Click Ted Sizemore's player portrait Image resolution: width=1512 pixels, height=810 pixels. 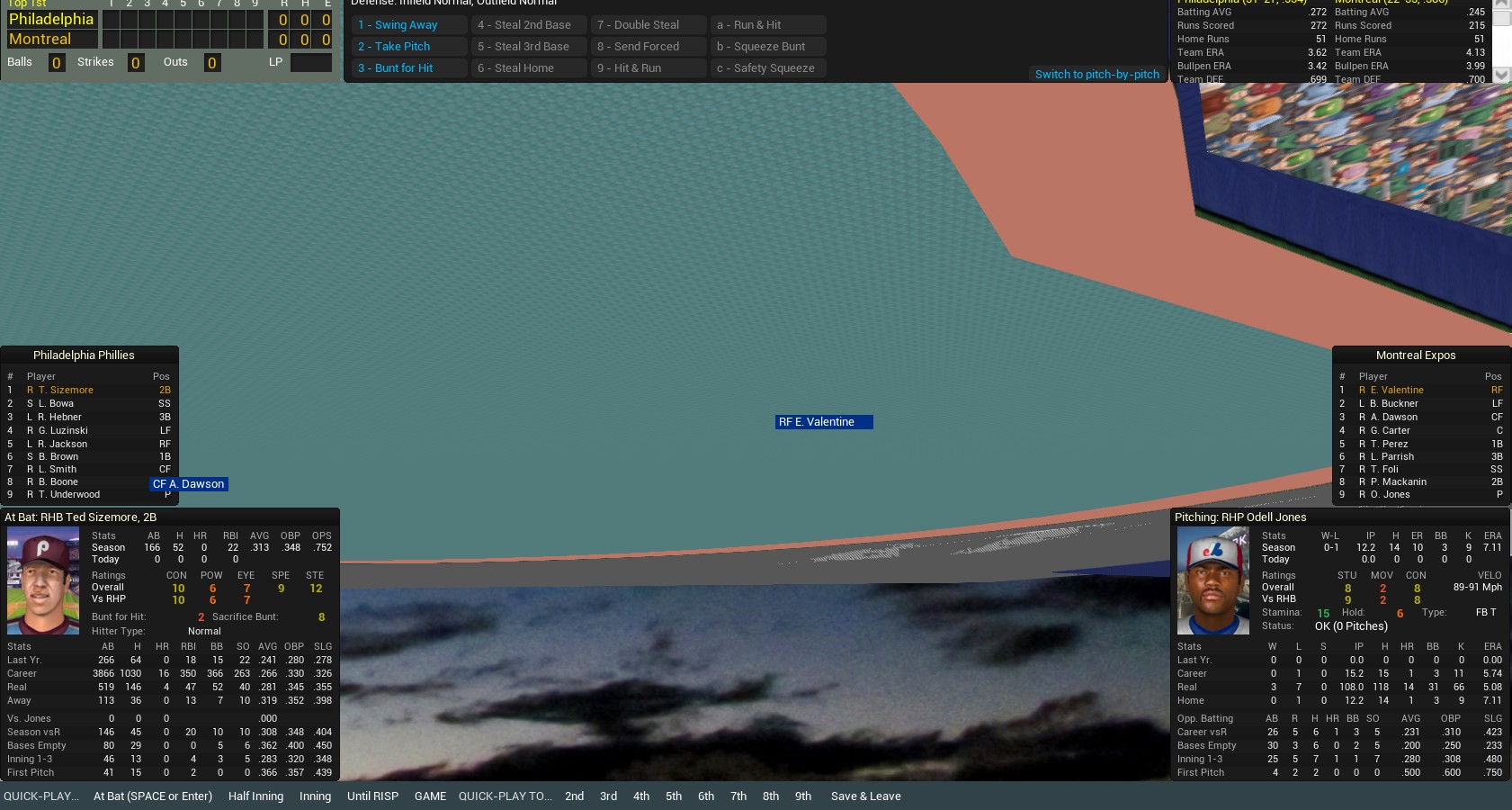click(x=43, y=581)
